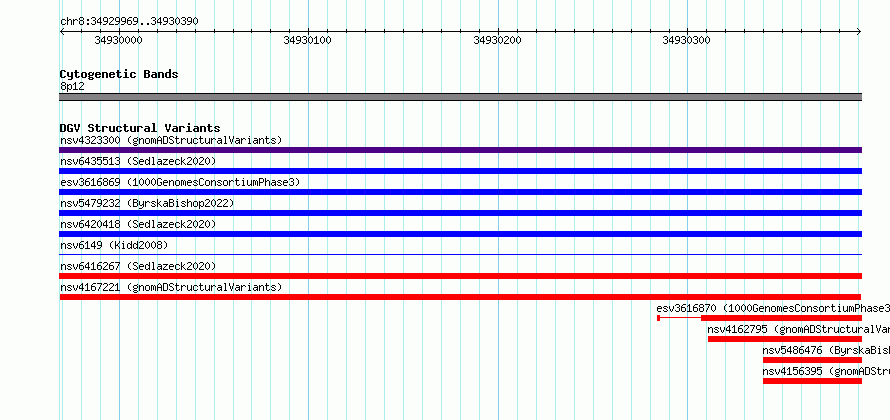
Task: Open the nsv4162795 variant label
Action: click(799, 329)
